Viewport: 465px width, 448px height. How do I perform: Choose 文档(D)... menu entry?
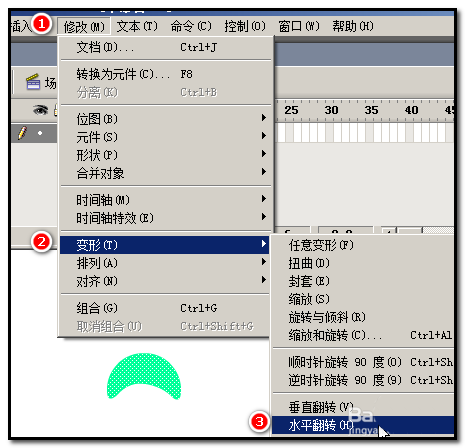166,48
